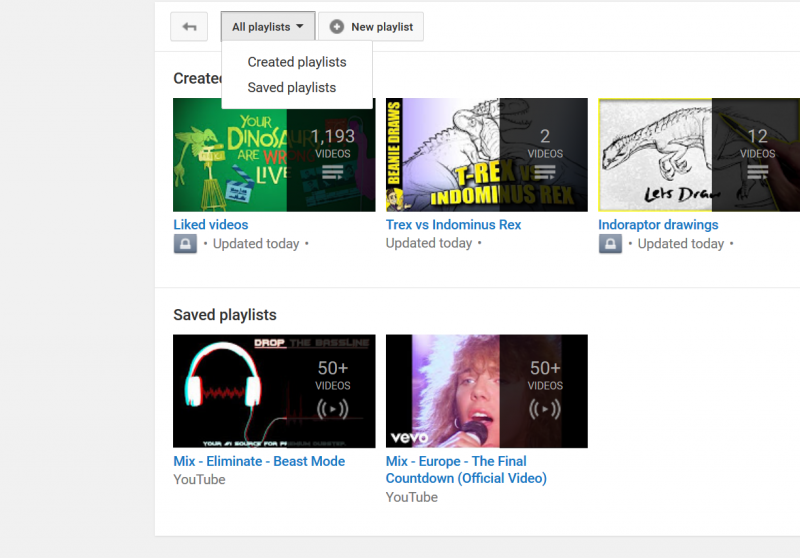Viewport: 800px width, 558px height.
Task: Click playlist queue icon on Indoraptor thumbnail
Action: [x=757, y=174]
